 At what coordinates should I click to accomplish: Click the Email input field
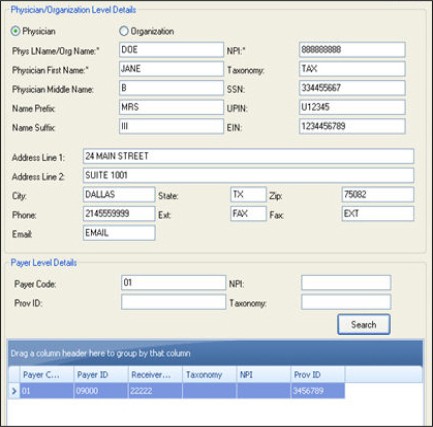(119, 233)
